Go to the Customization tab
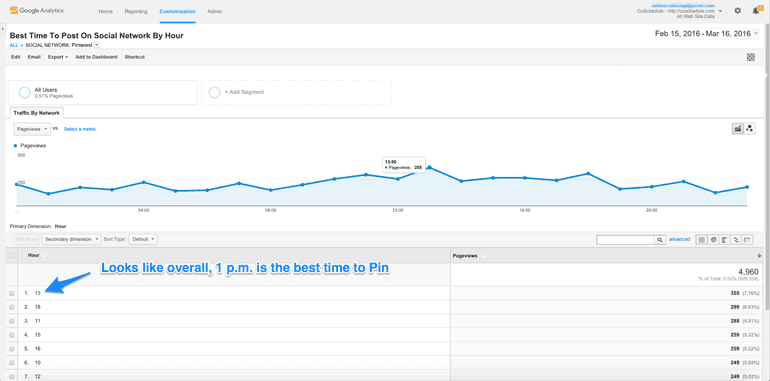Viewport: 770px width, 381px height. pos(177,11)
